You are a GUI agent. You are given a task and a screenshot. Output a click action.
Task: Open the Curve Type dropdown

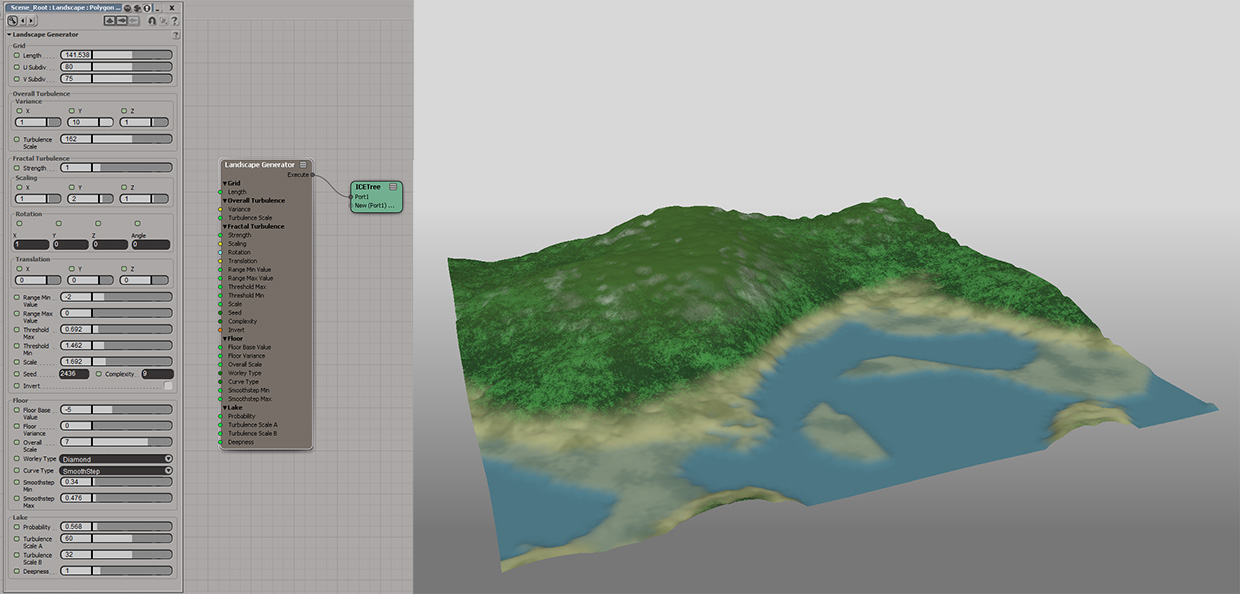tap(116, 470)
